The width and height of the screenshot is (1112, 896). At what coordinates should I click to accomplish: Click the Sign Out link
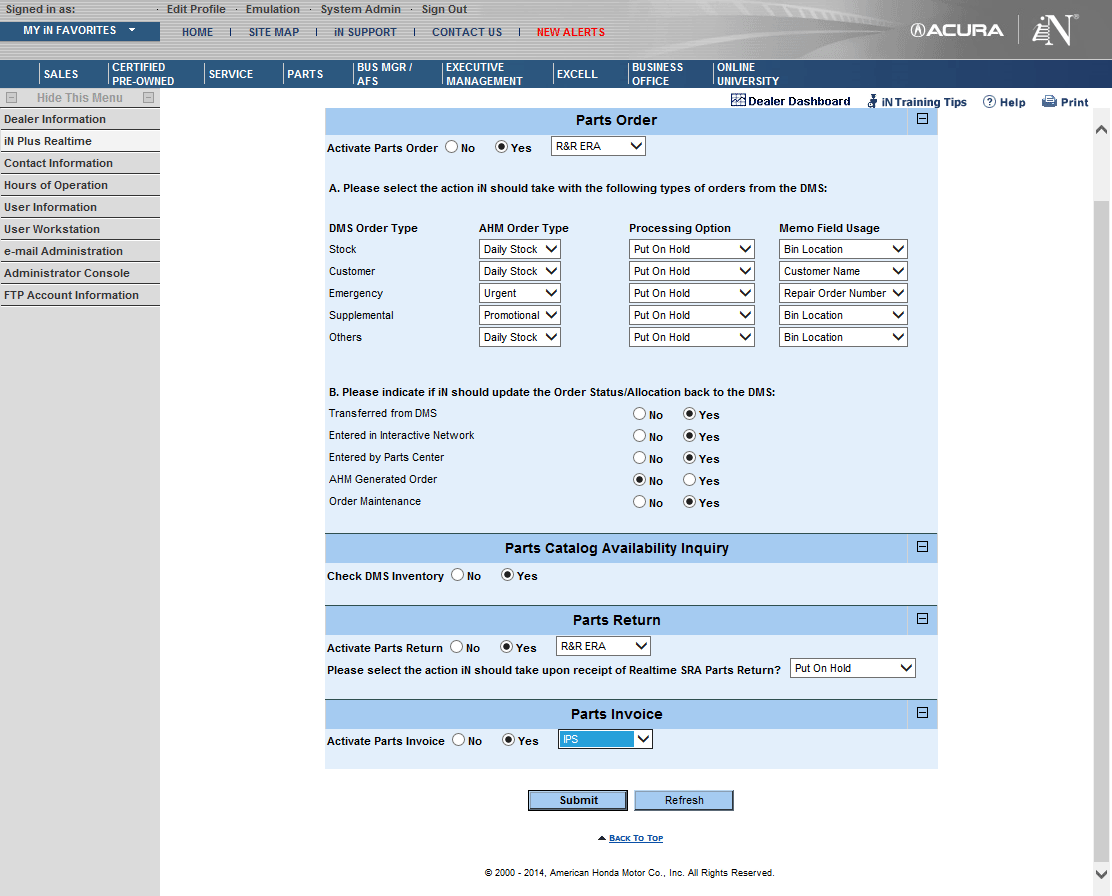444,9
